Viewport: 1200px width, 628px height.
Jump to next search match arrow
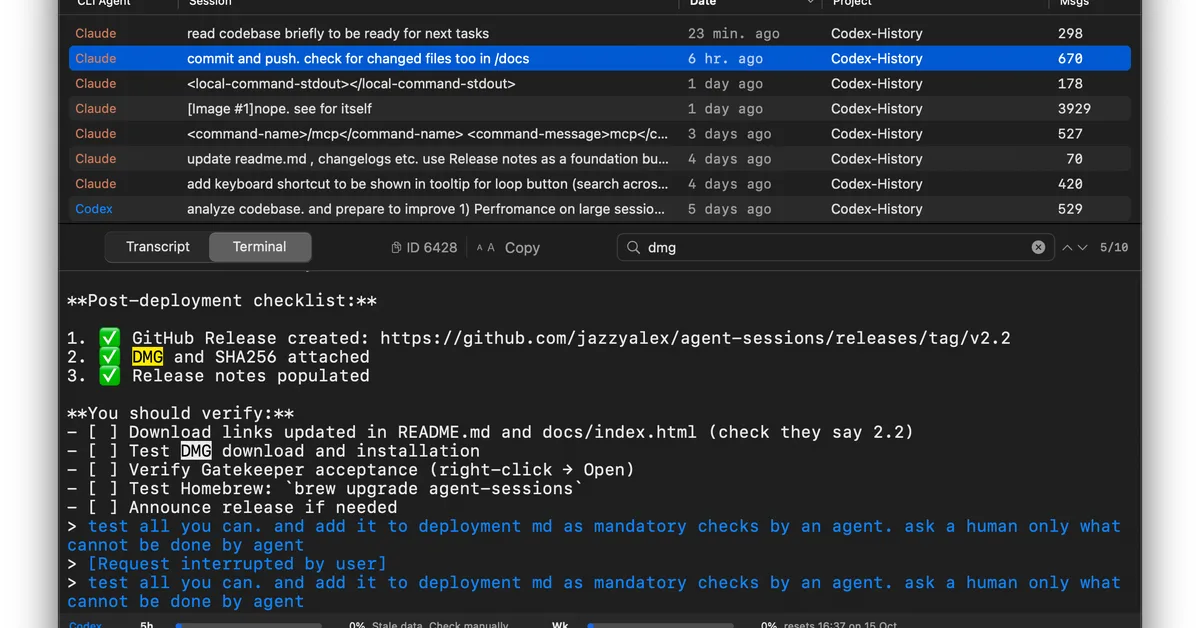click(x=1082, y=248)
